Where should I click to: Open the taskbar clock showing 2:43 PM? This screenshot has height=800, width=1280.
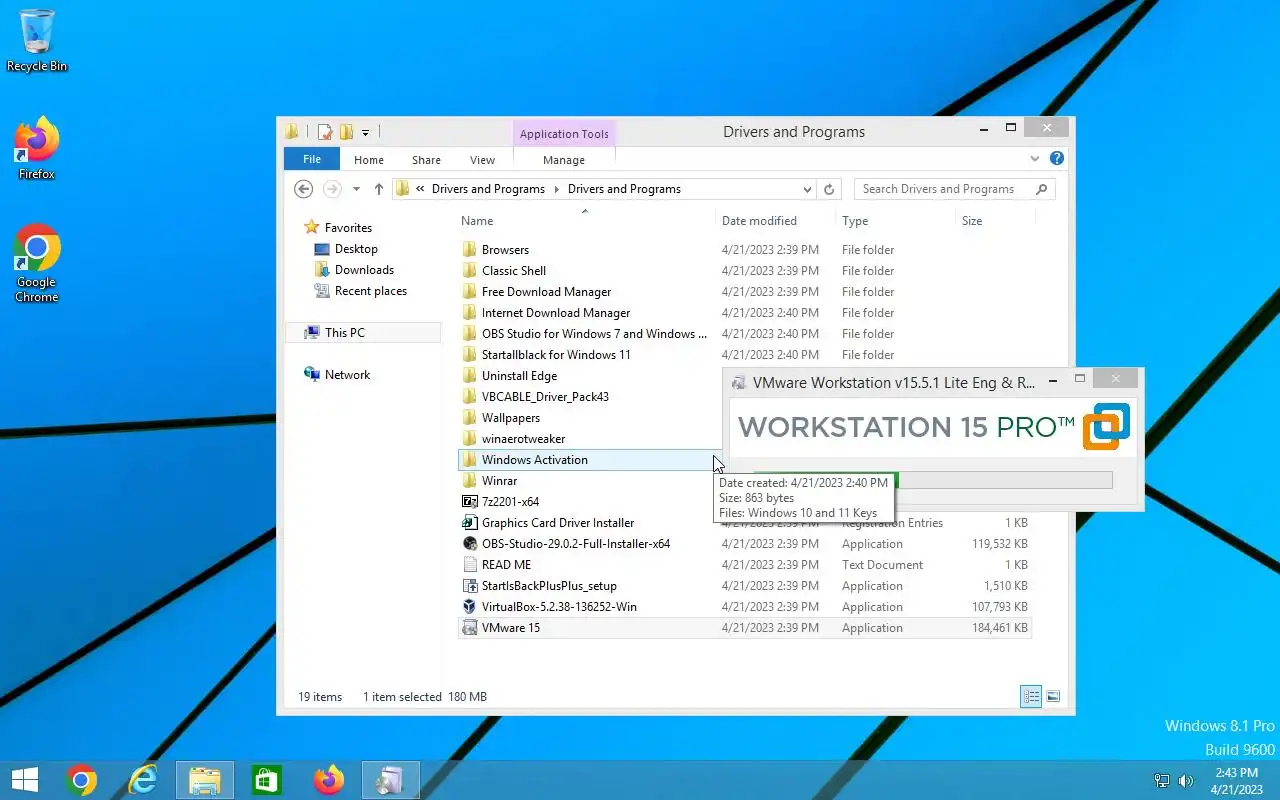tap(1236, 781)
